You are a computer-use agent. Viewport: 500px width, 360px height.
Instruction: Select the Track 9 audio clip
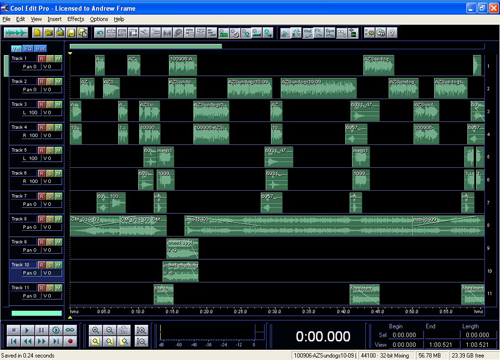click(x=182, y=248)
